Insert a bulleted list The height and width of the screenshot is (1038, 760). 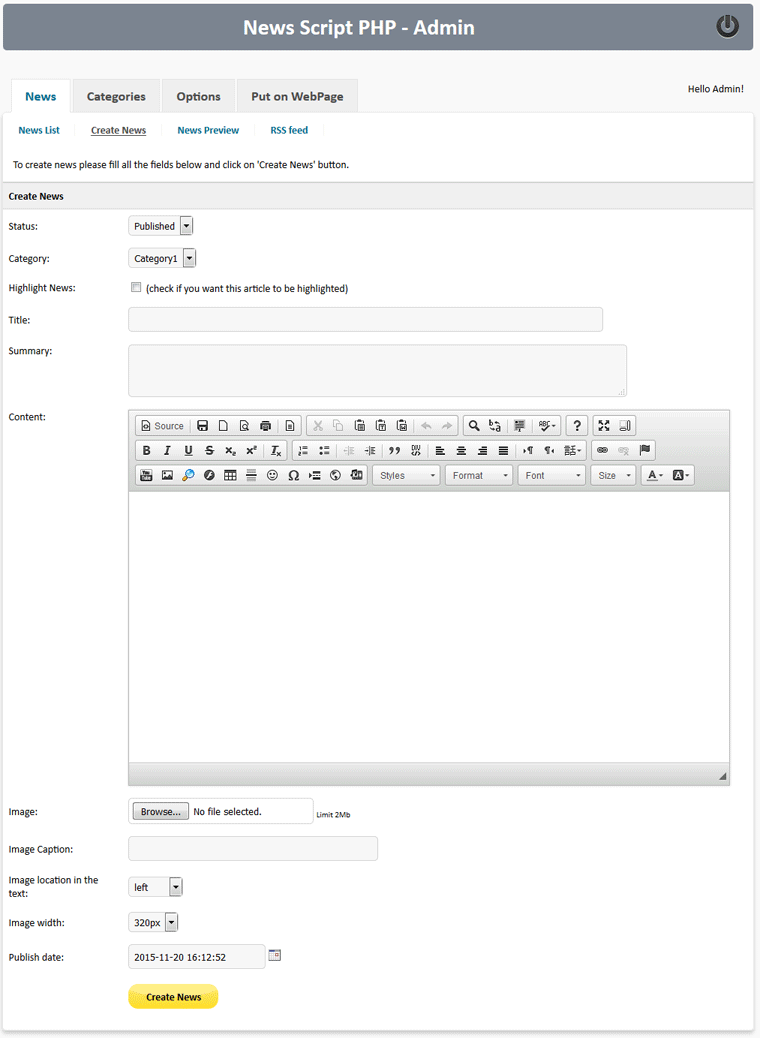pos(324,450)
